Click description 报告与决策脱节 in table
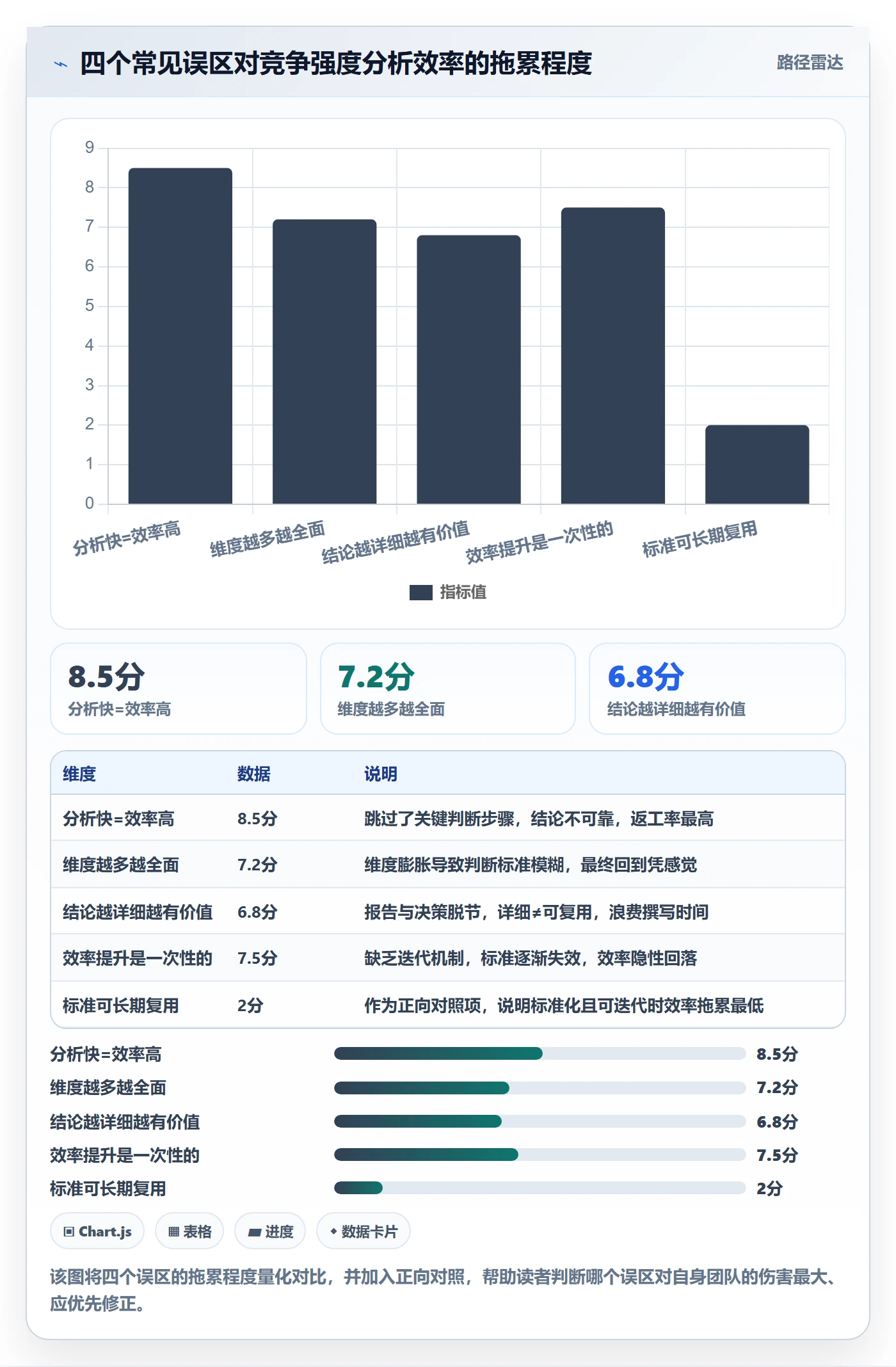 click(x=536, y=912)
